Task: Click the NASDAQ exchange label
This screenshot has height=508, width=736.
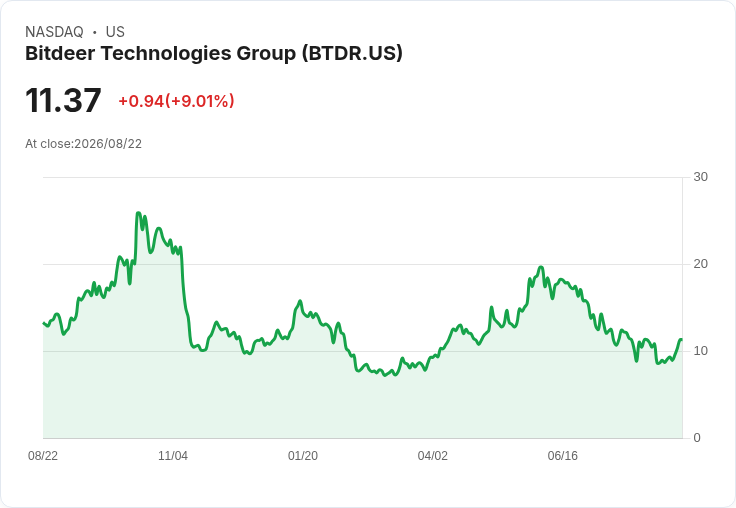Action: (54, 32)
